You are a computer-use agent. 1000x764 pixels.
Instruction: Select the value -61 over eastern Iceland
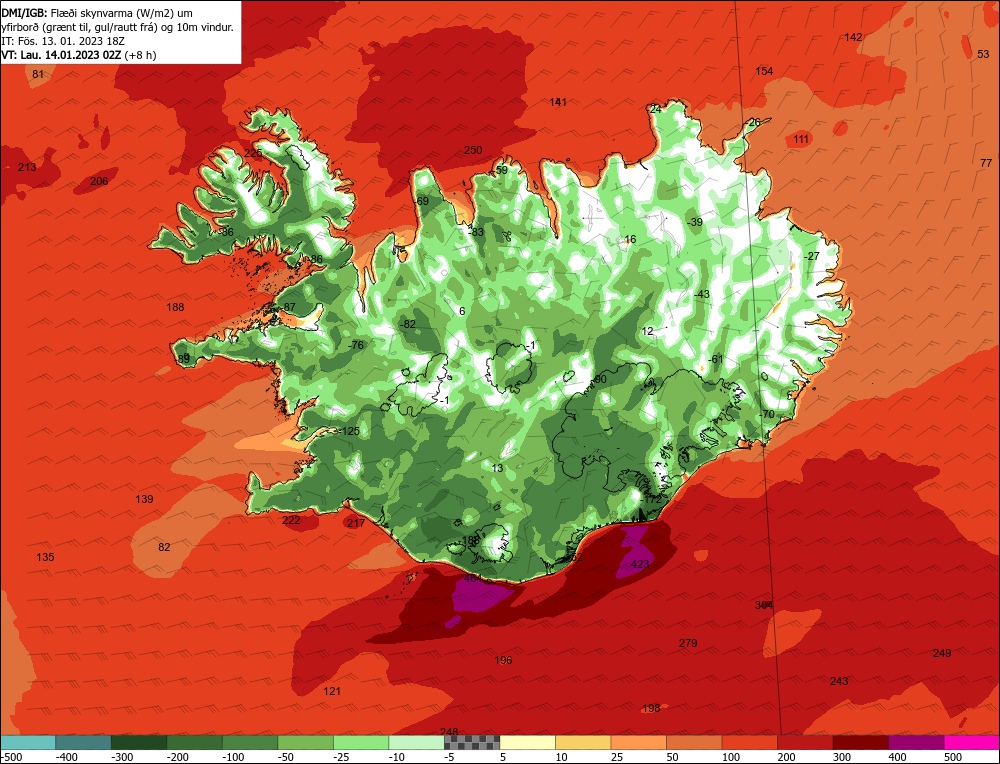pos(716,359)
